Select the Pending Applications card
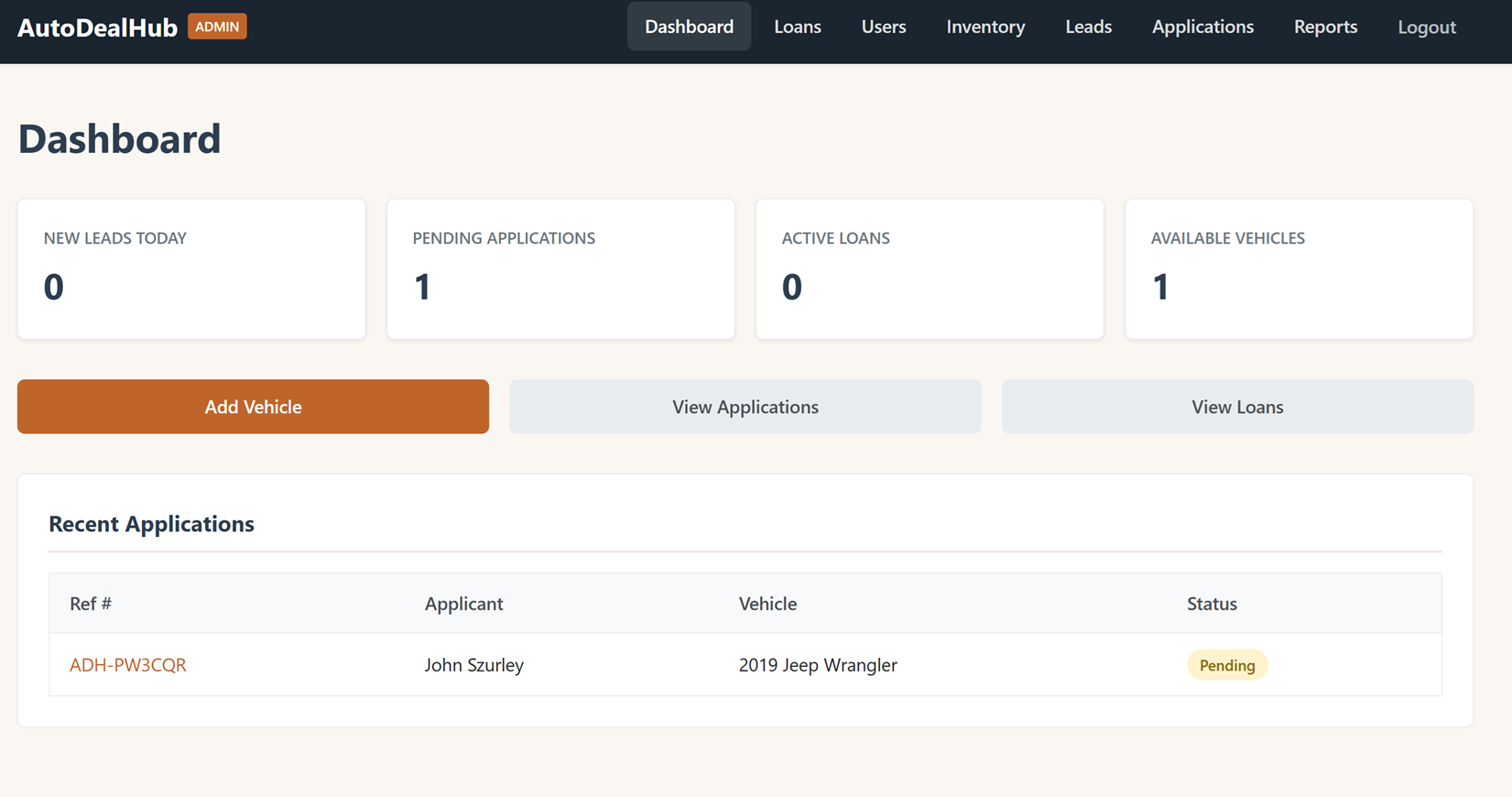This screenshot has height=797, width=1512. (x=560, y=269)
